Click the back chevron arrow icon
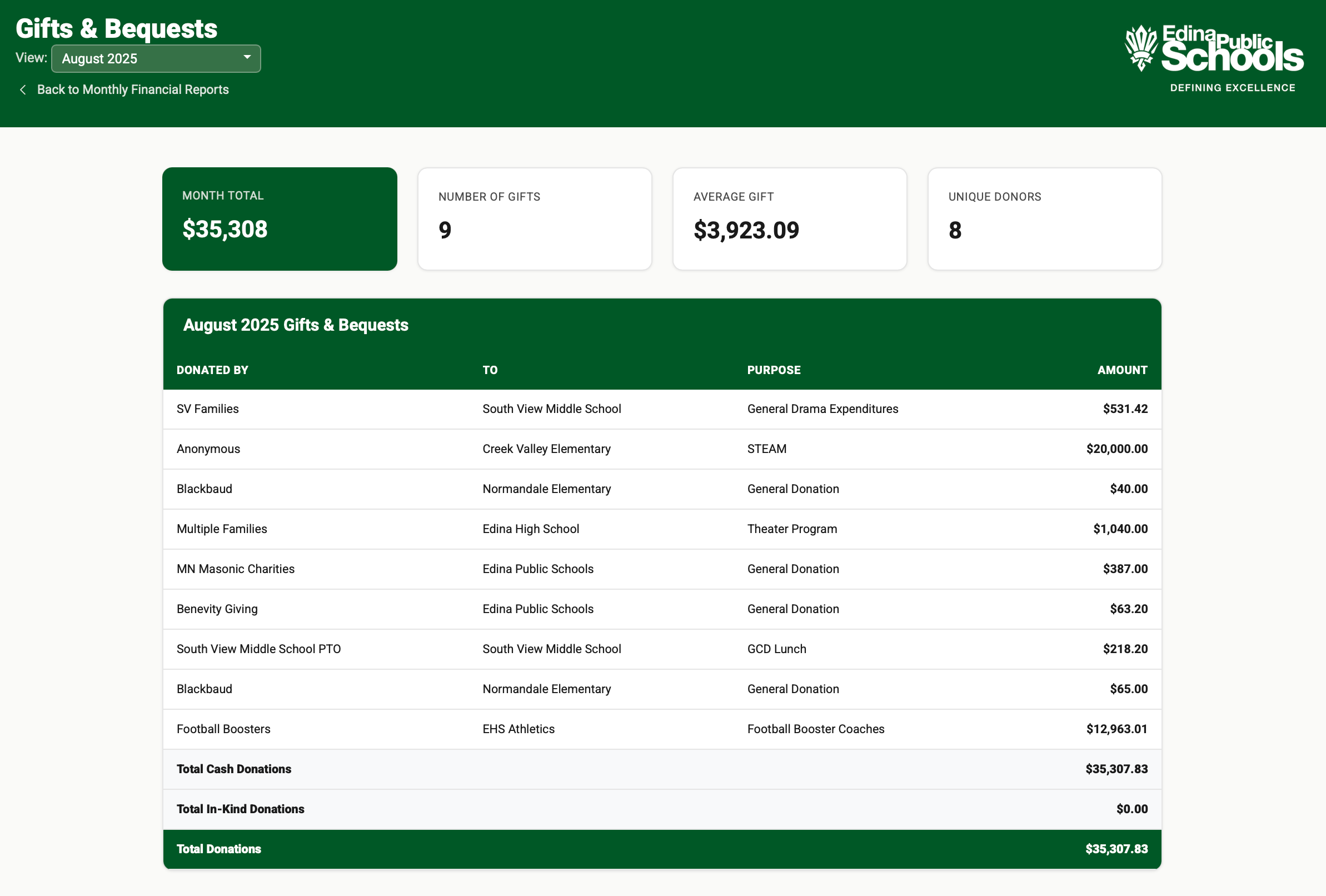 [23, 90]
